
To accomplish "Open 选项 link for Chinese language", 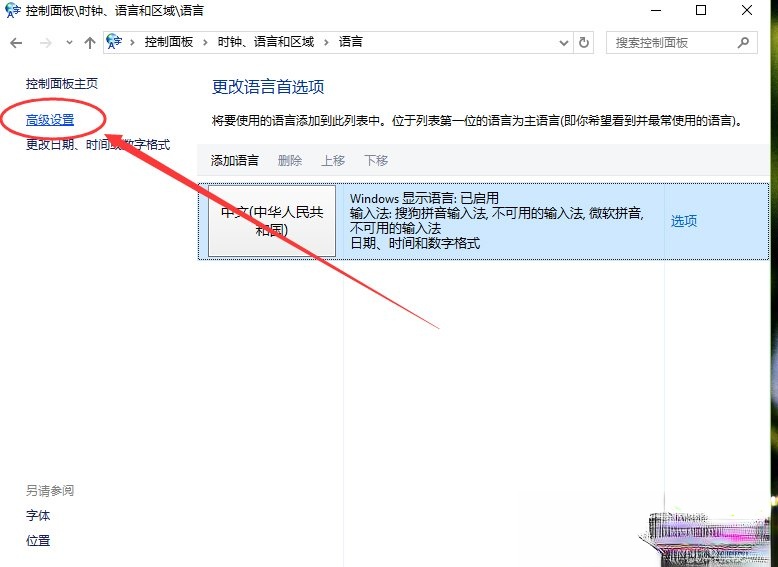I will 684,221.
